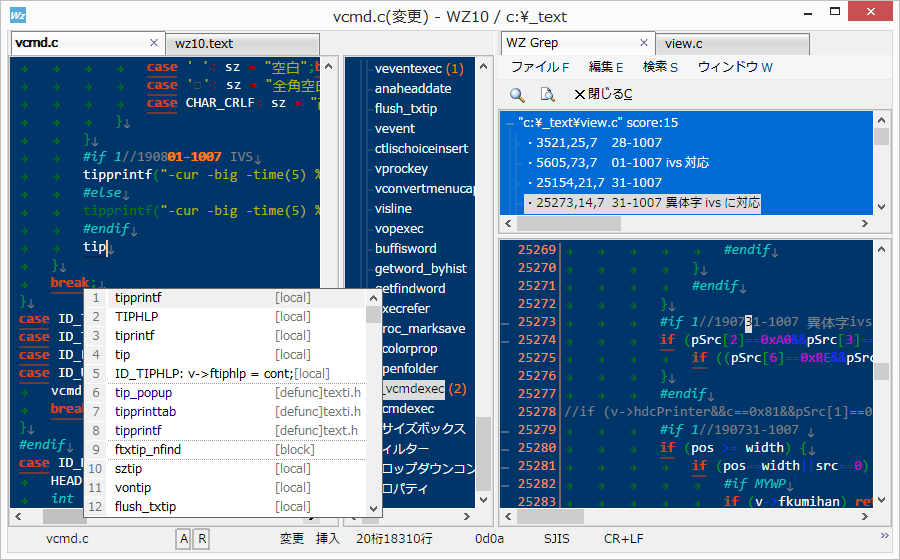Click down arrow of autocomplete popup scrollbar
Screen dimensions: 900x560
pyautogui.click(x=373, y=508)
